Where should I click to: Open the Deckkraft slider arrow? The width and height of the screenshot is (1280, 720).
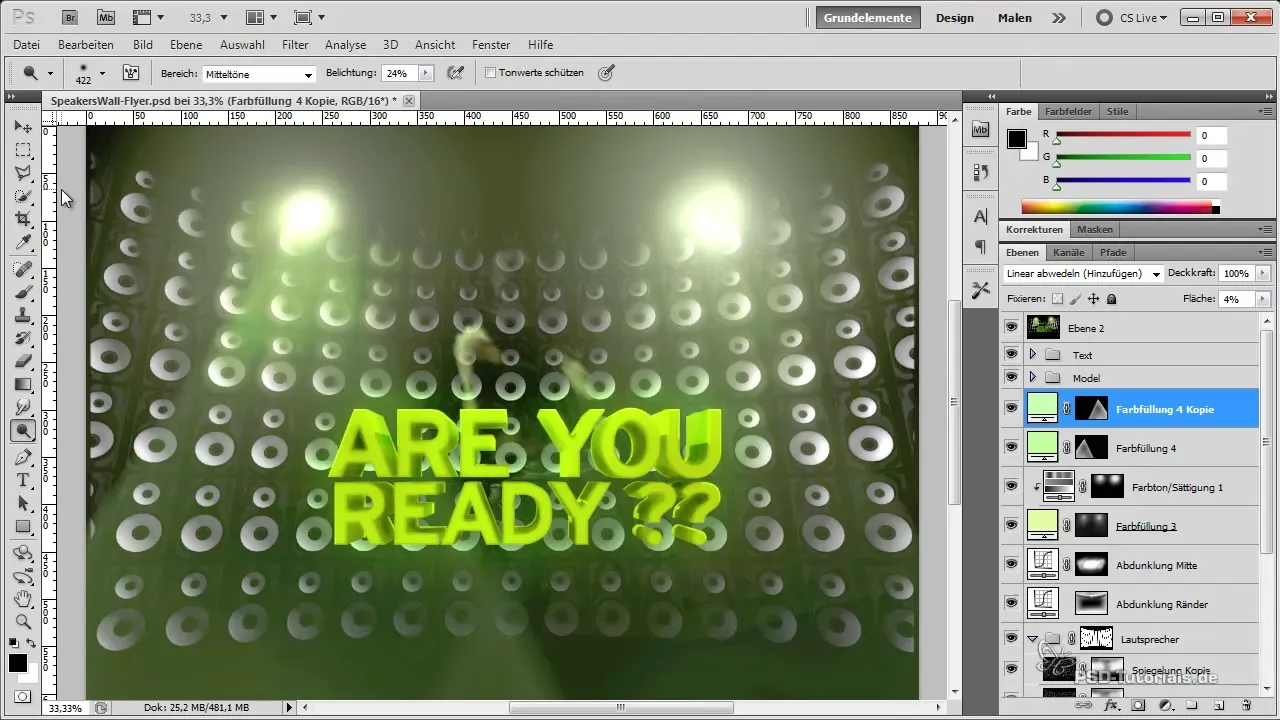[1263, 273]
